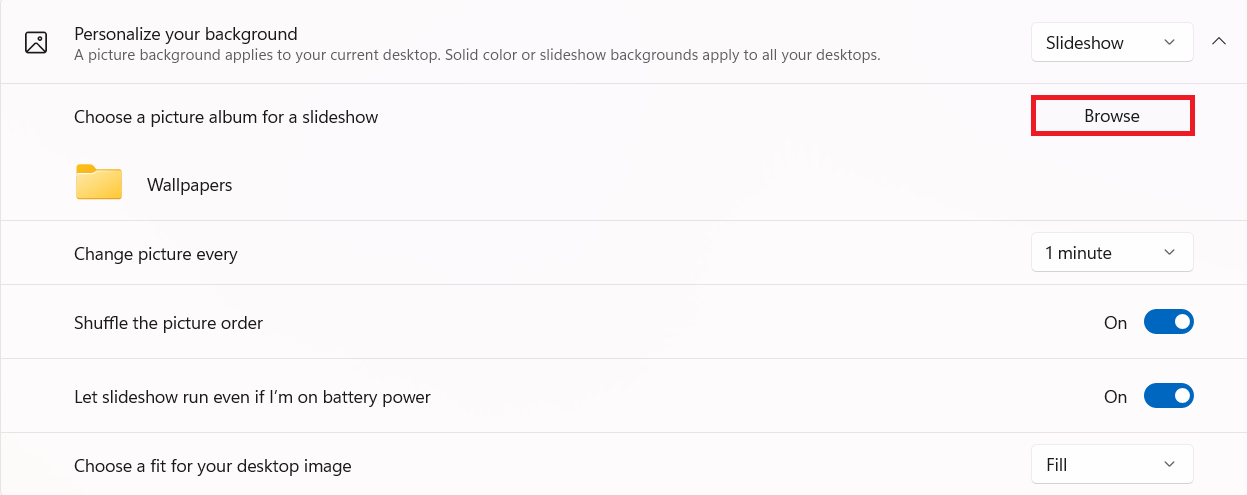
Task: Click the On text beside Shuffle switch
Action: [x=1115, y=323]
